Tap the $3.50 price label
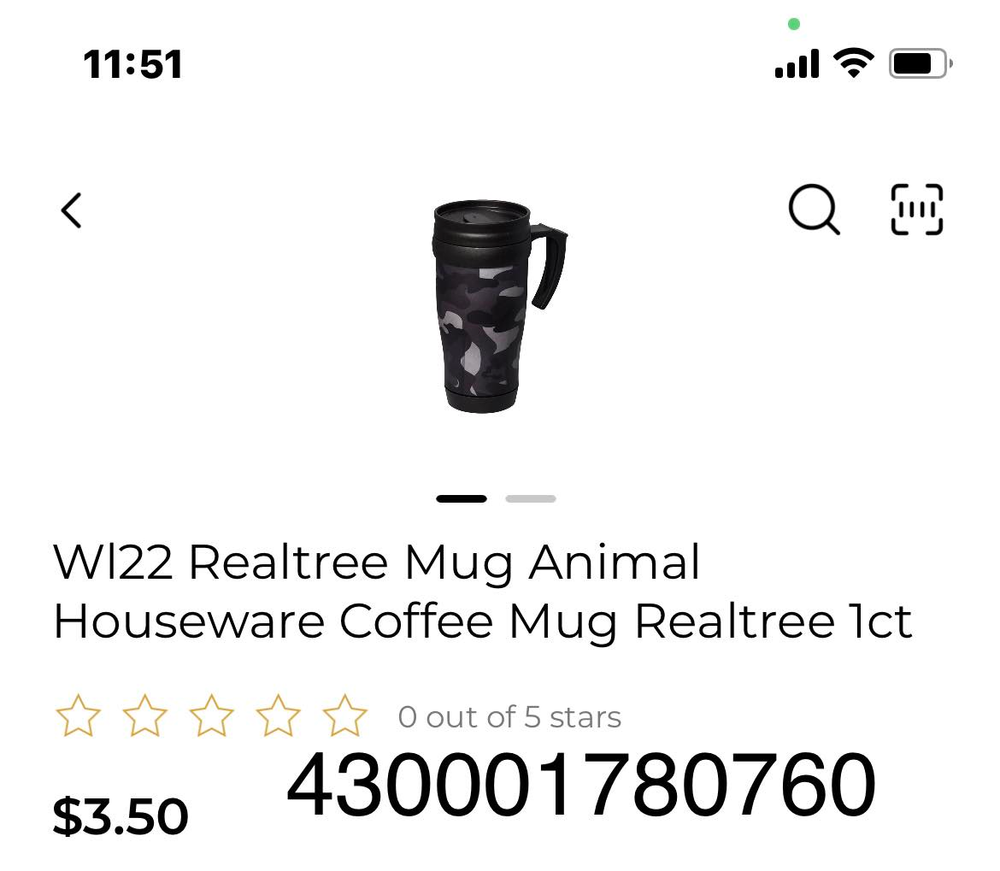This screenshot has height=871, width=1000. tap(121, 816)
